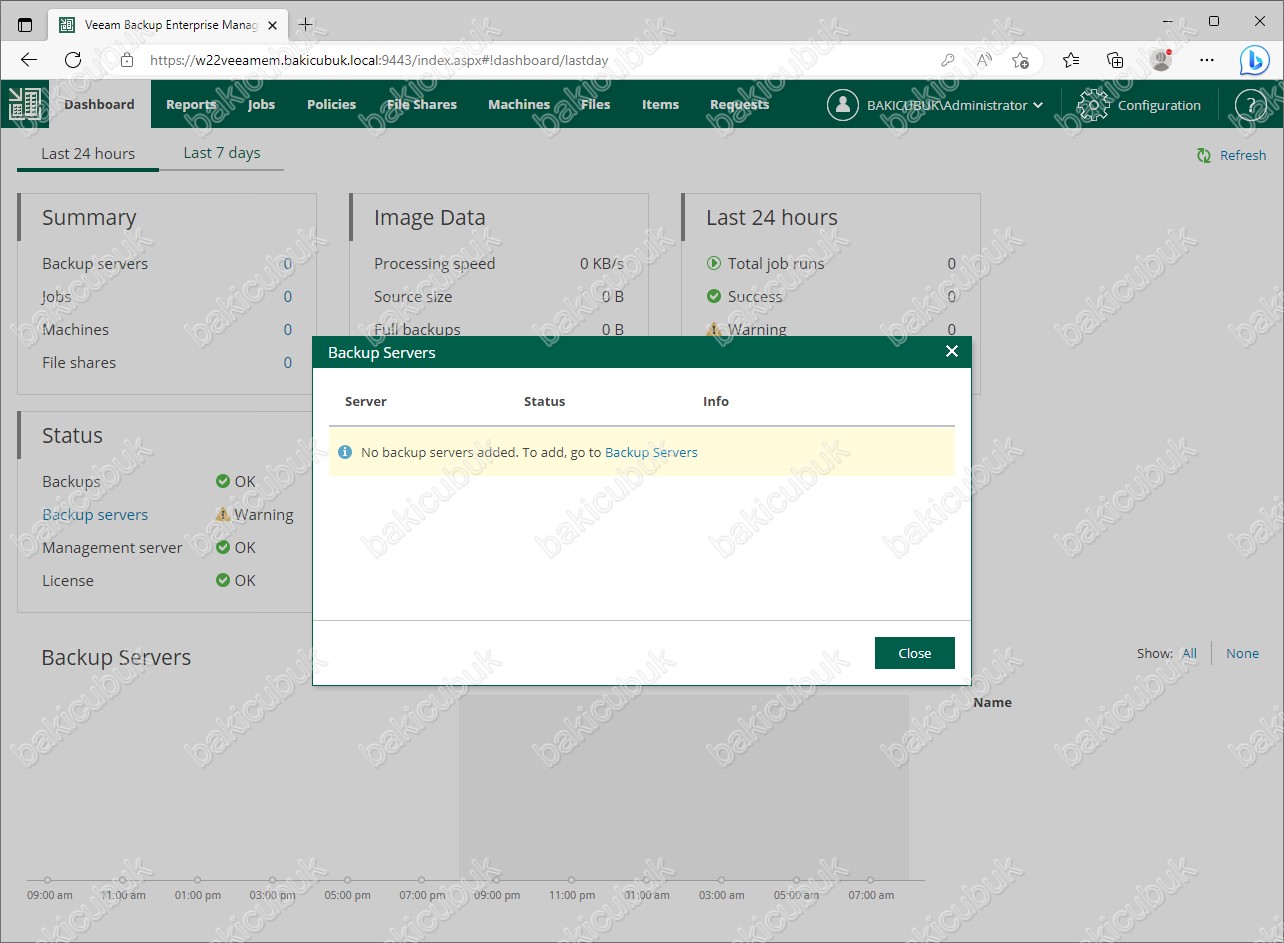The height and width of the screenshot is (943, 1284).
Task: Open browser Settings and more menu
Action: pos(1207,60)
